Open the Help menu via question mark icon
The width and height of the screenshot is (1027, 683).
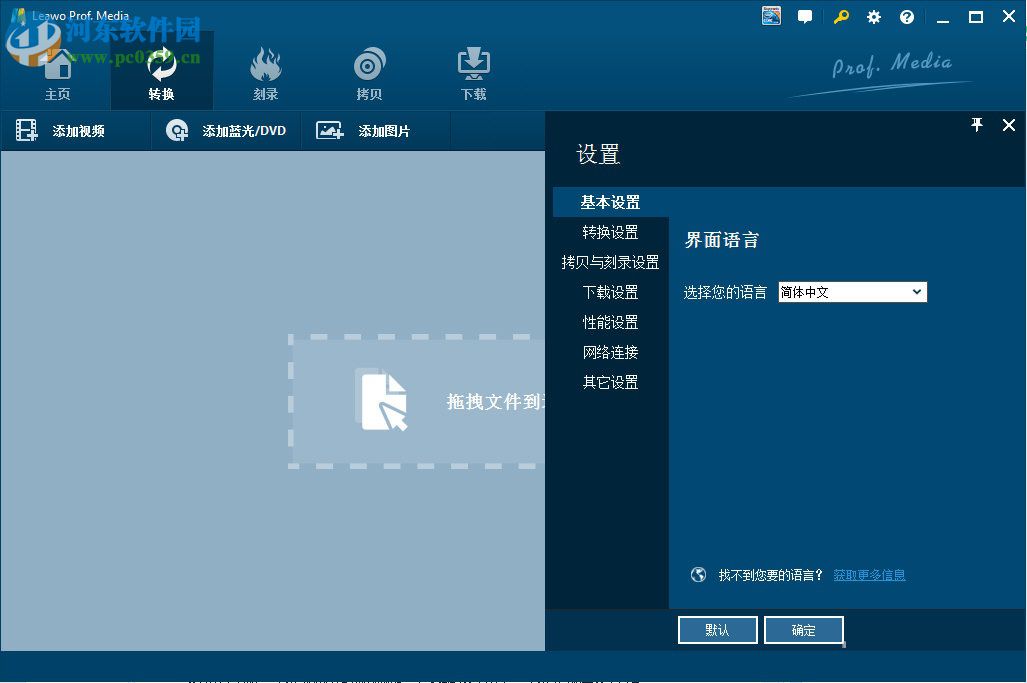[x=906, y=16]
